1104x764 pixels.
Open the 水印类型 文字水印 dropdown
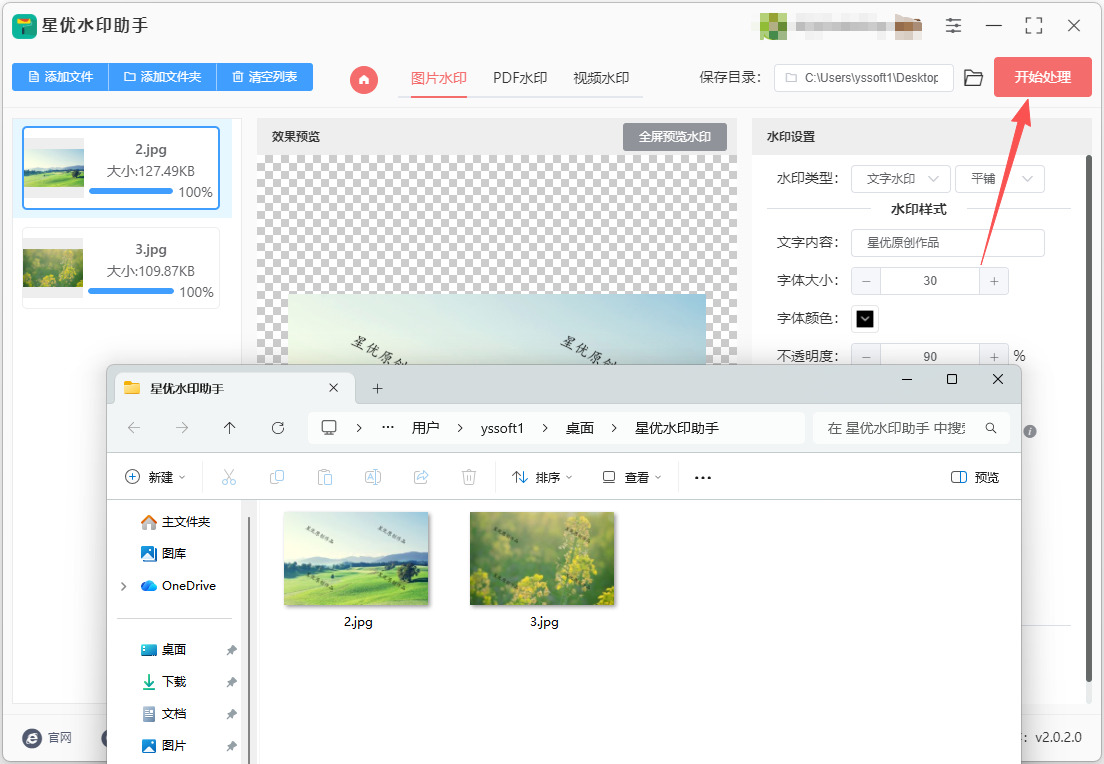click(901, 179)
